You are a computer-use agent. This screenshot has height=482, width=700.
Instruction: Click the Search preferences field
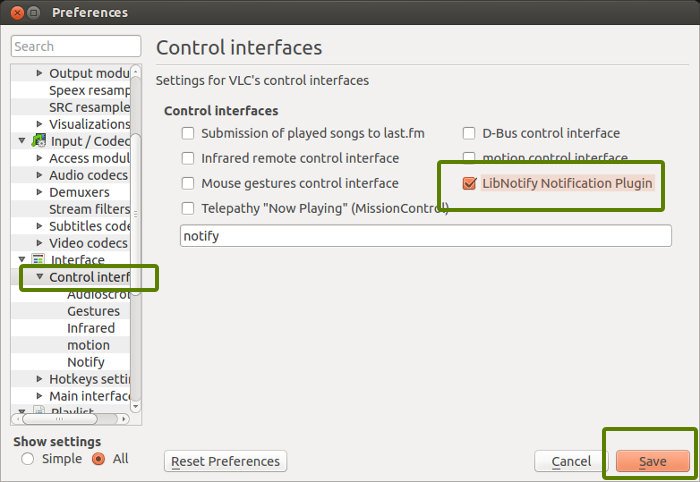[76, 46]
